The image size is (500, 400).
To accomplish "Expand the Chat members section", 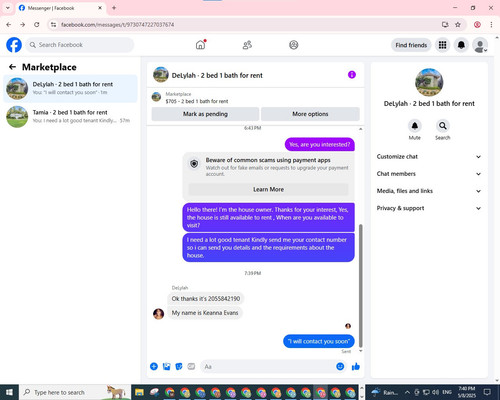I will [429, 174].
